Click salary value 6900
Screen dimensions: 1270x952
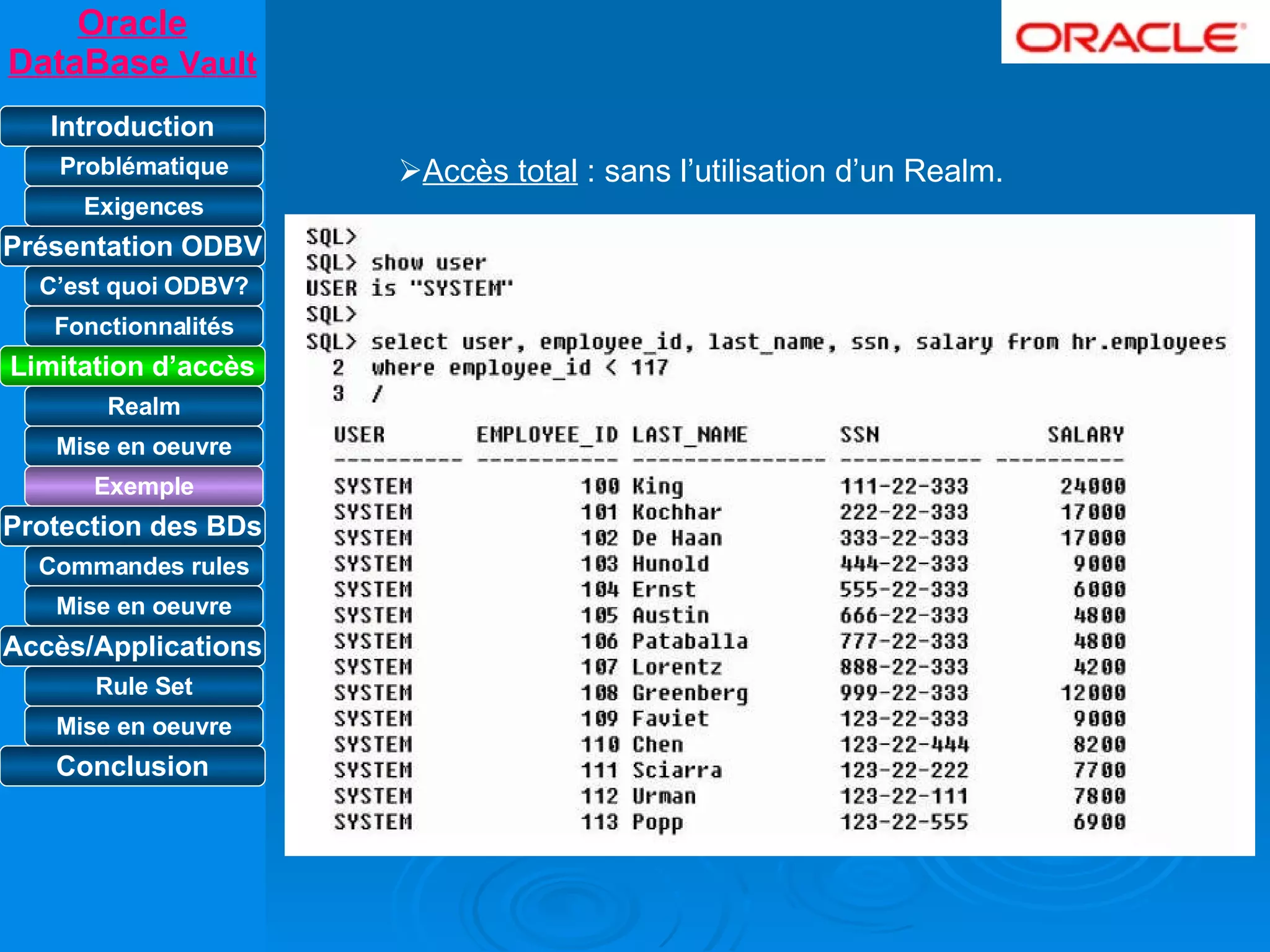click(x=1099, y=822)
